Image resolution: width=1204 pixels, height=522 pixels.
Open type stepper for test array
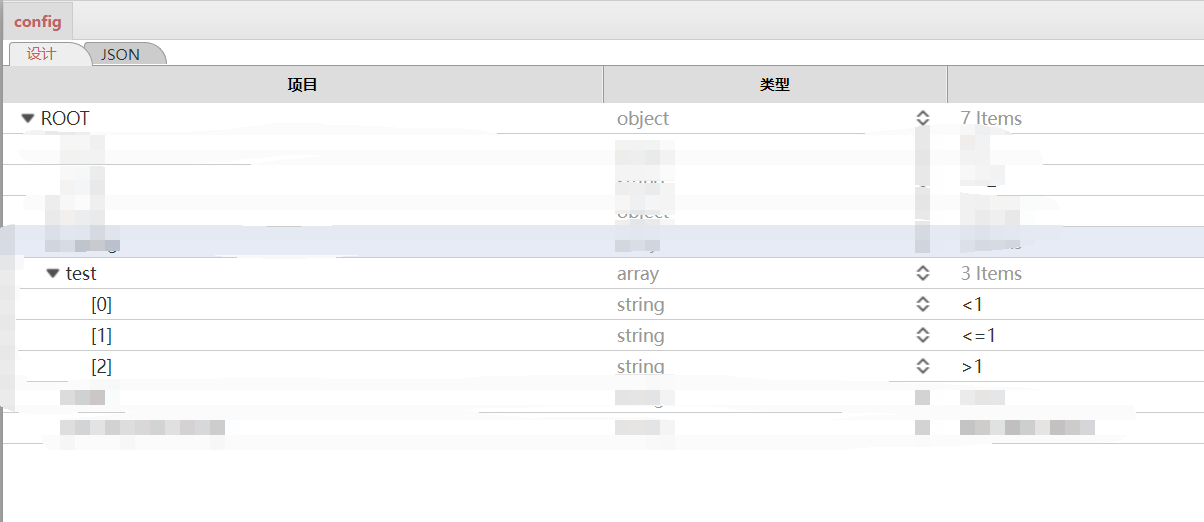click(x=922, y=273)
